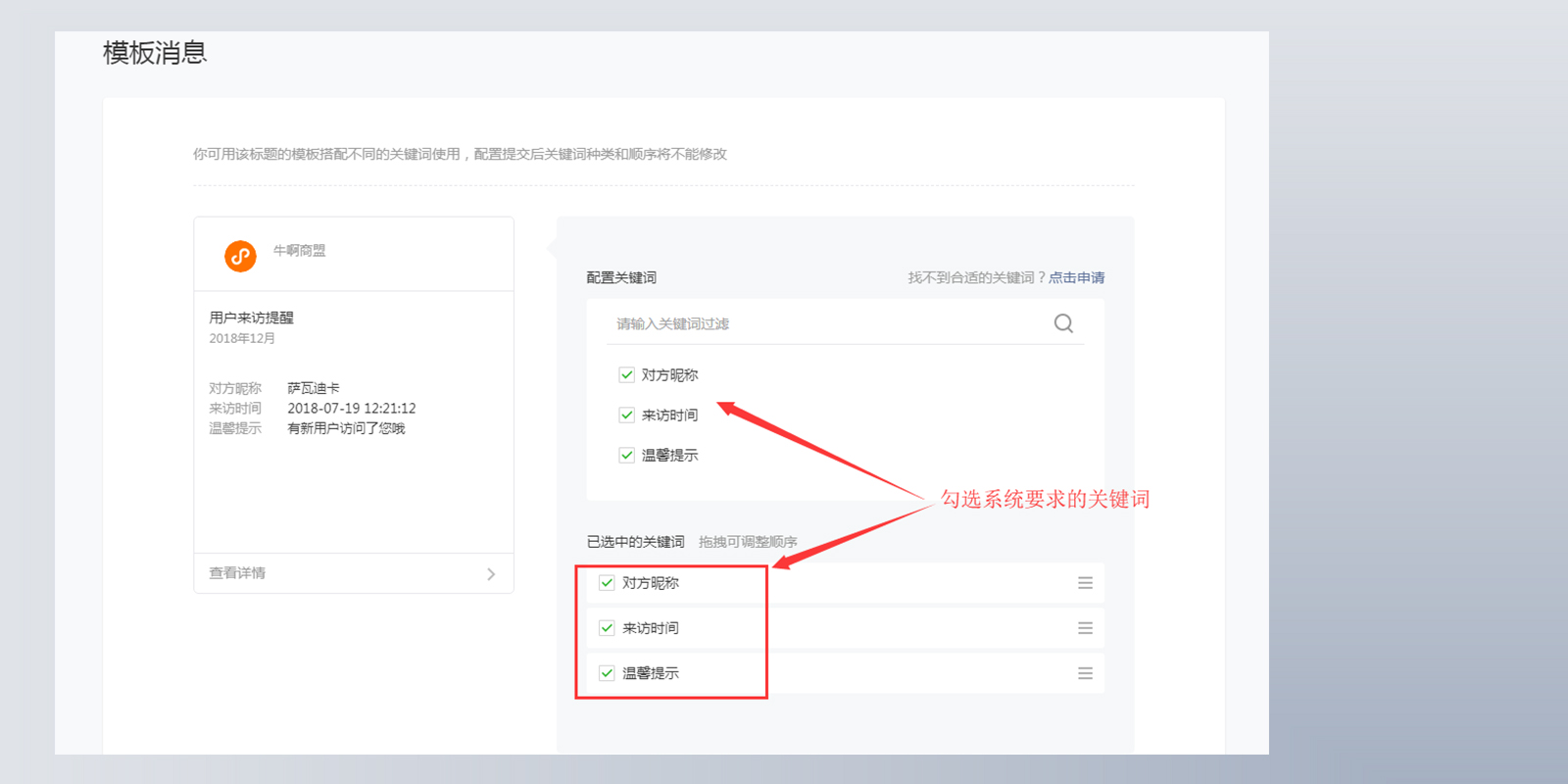Image resolution: width=1568 pixels, height=784 pixels.
Task: Uncheck 对方昵称 in keyword filter list
Action: (x=626, y=374)
